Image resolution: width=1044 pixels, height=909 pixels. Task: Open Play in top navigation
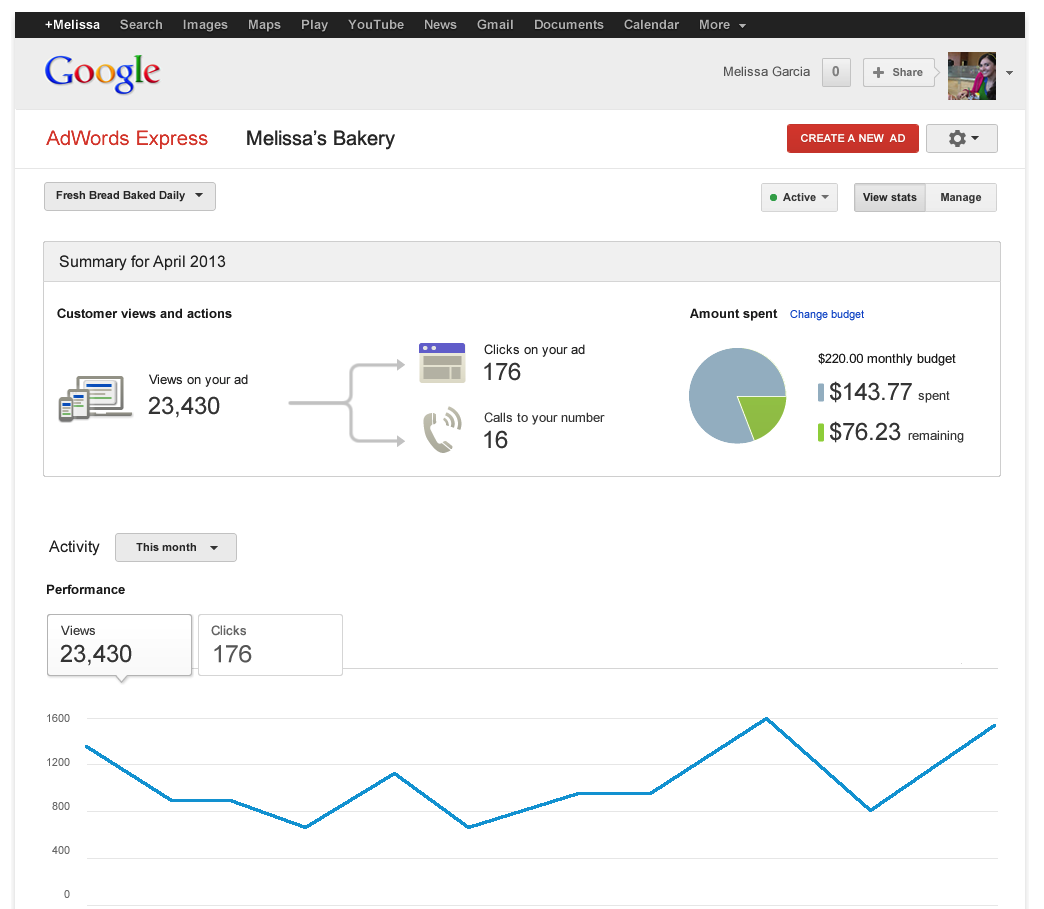[314, 25]
